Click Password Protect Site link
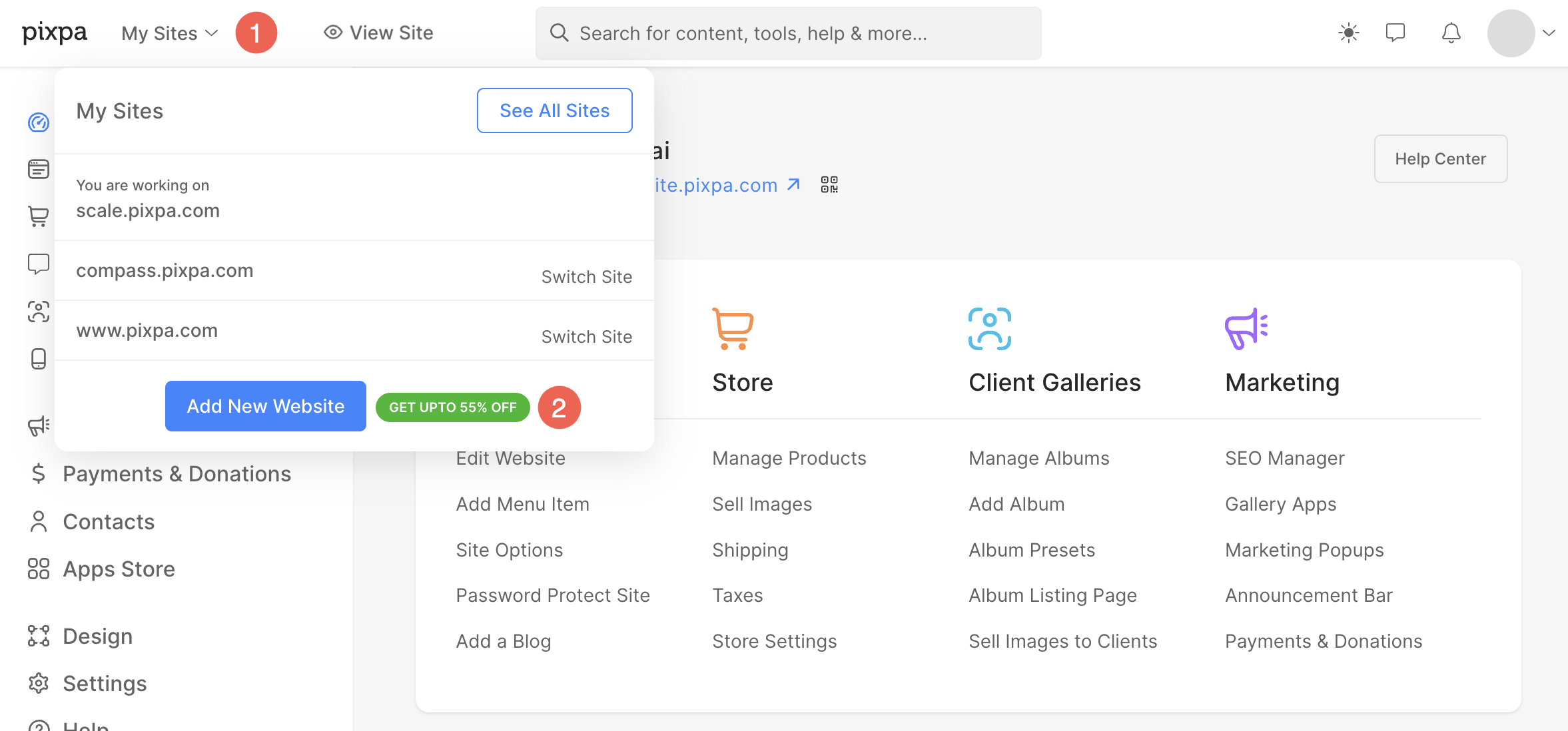 [x=553, y=595]
